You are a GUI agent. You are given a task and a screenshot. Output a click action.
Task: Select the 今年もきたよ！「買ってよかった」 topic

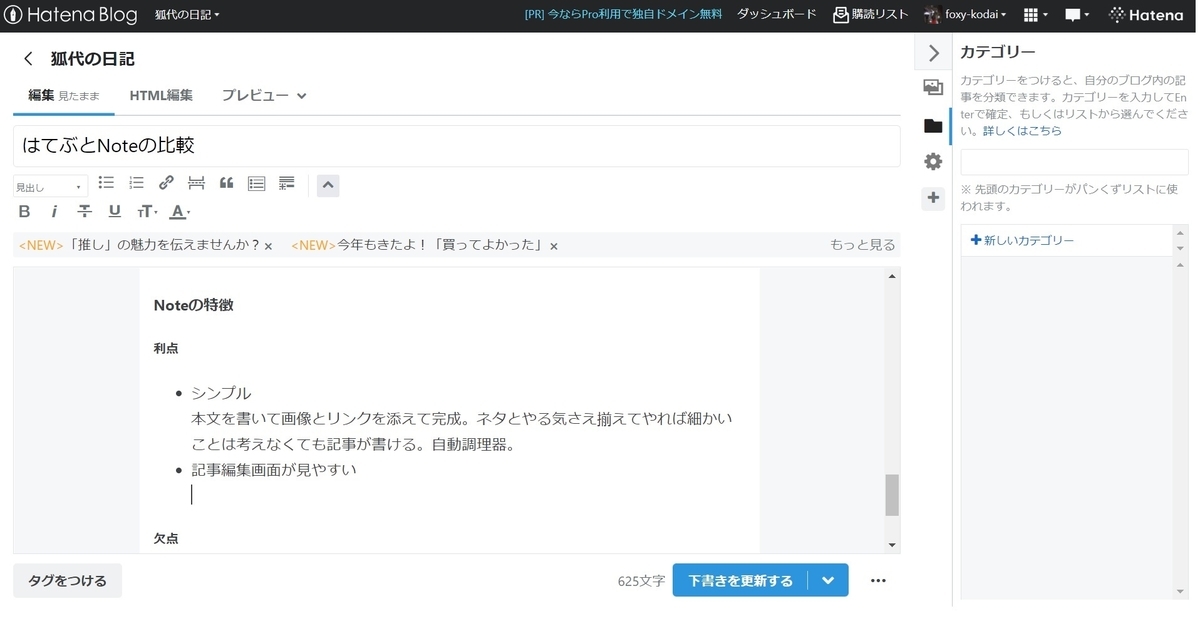(417, 245)
